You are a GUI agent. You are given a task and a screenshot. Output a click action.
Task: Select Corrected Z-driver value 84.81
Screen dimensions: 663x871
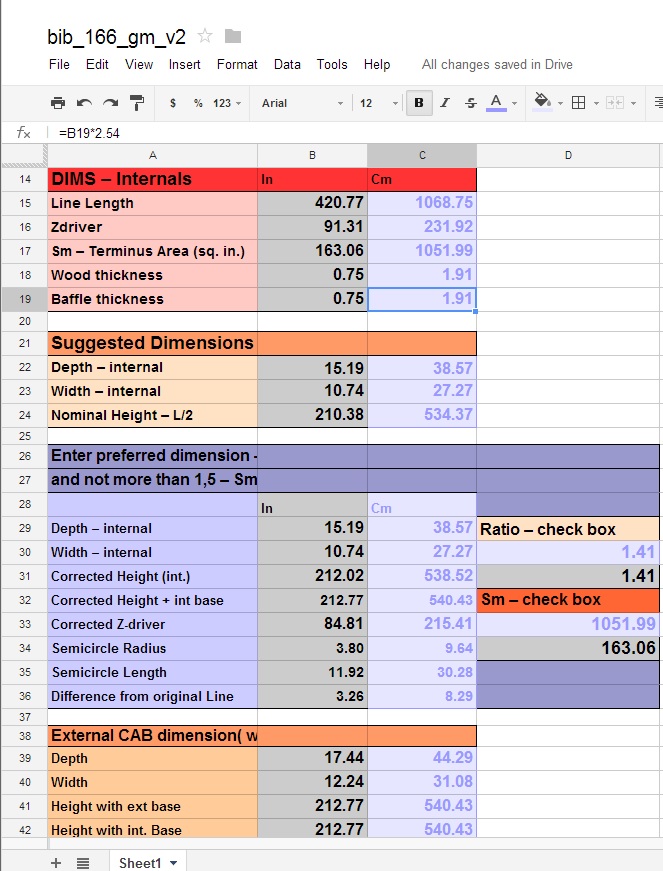click(x=312, y=624)
